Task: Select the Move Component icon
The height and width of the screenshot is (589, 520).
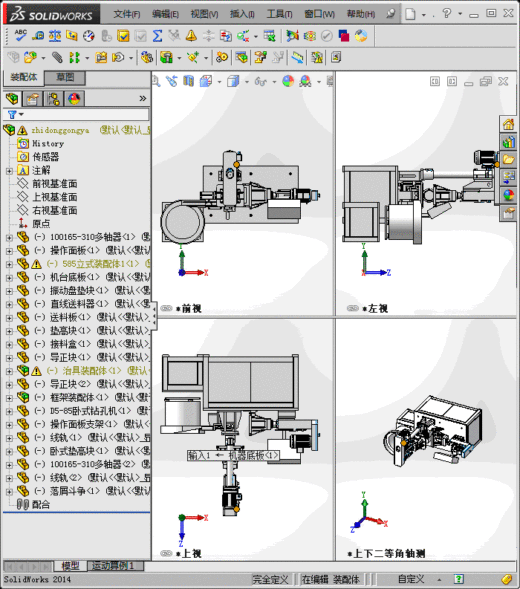Action: pos(118,57)
